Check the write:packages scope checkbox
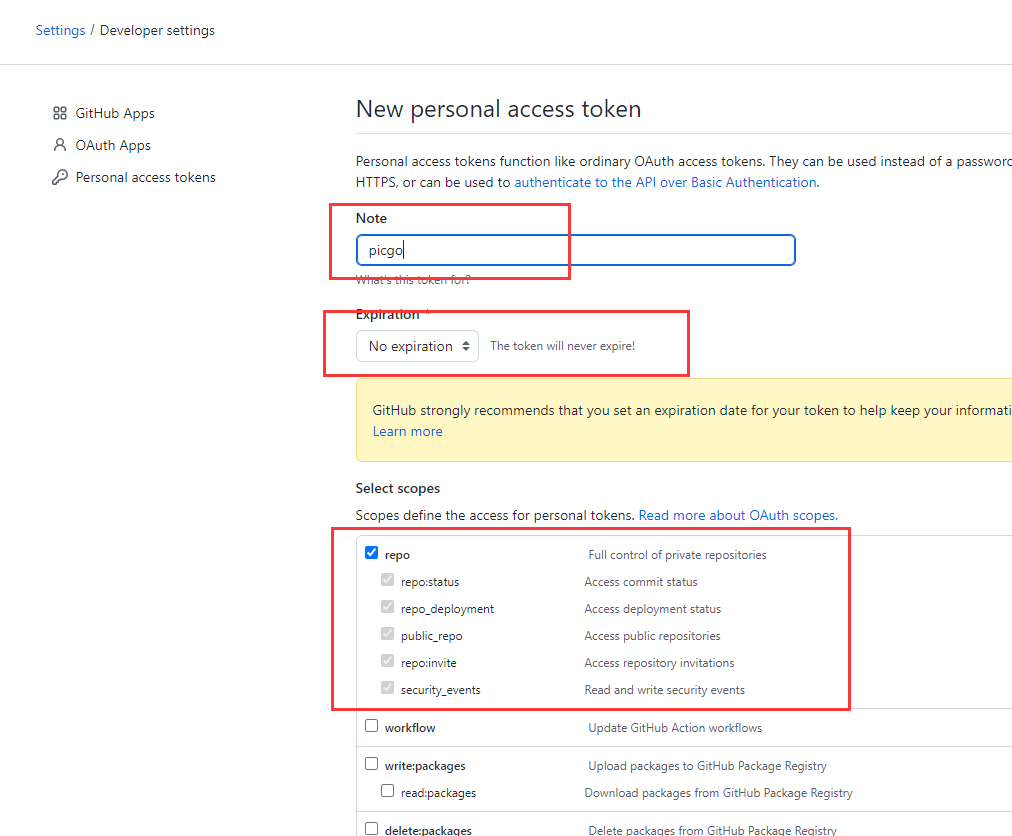 click(372, 764)
